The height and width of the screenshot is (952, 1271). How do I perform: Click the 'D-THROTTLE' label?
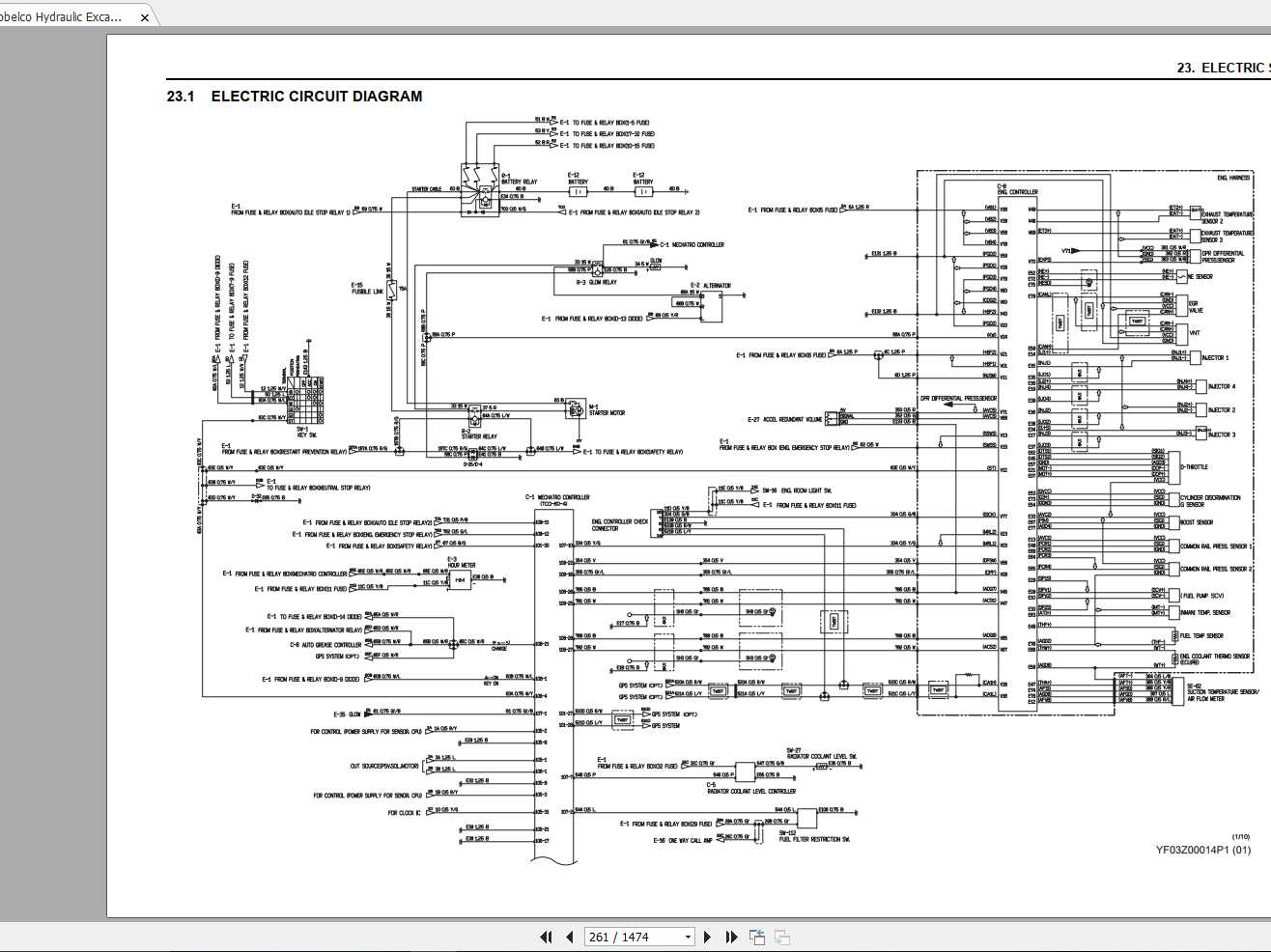coord(1194,467)
